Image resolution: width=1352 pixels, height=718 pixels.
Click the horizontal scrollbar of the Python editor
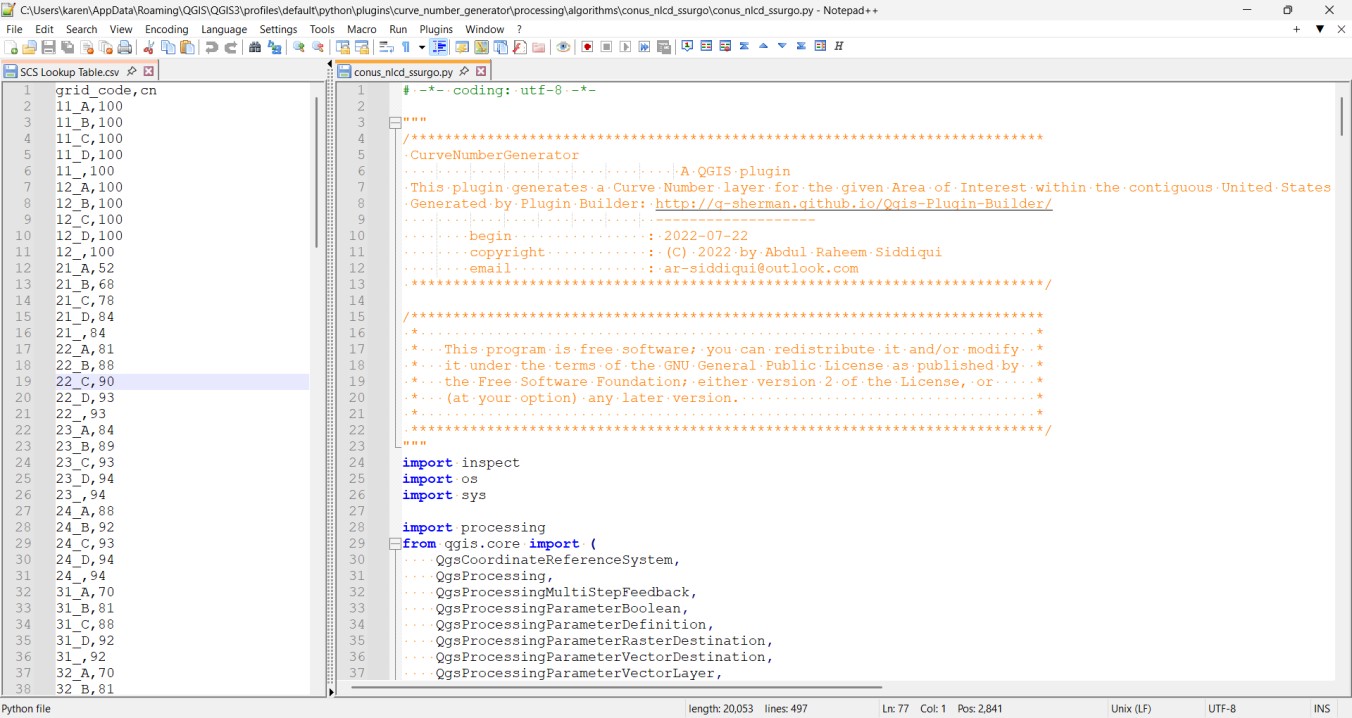coord(616,687)
